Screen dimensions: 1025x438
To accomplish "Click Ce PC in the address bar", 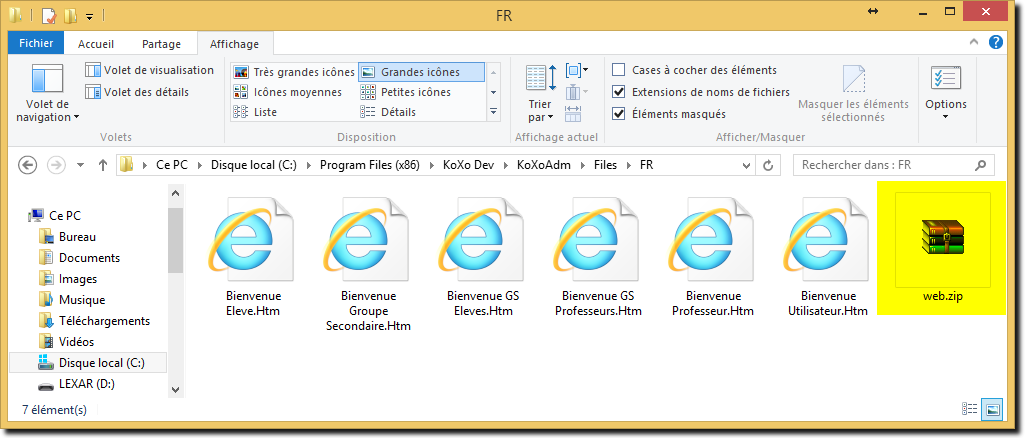I will tap(172, 165).
